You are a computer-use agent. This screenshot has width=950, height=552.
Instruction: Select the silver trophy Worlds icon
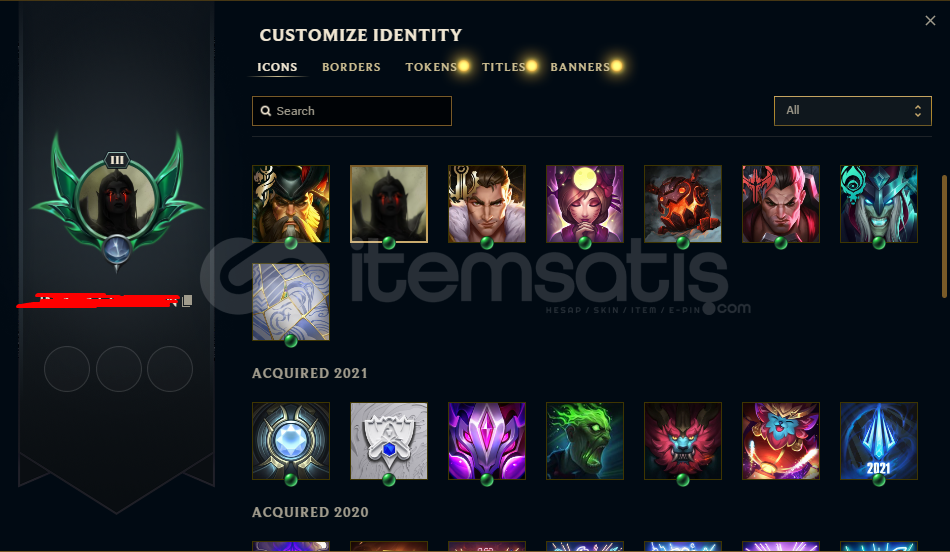click(x=389, y=441)
